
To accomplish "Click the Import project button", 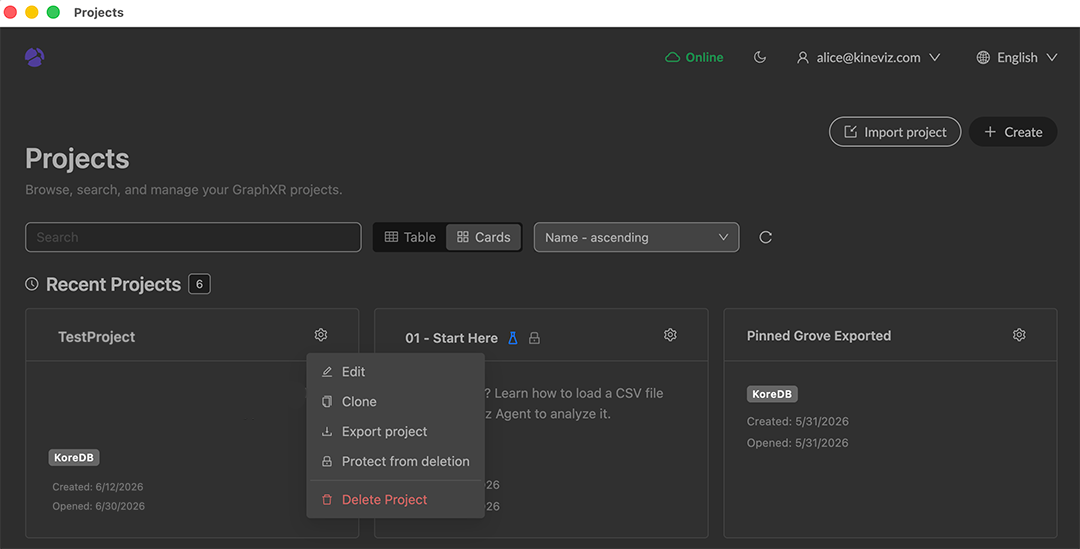I will tap(895, 132).
